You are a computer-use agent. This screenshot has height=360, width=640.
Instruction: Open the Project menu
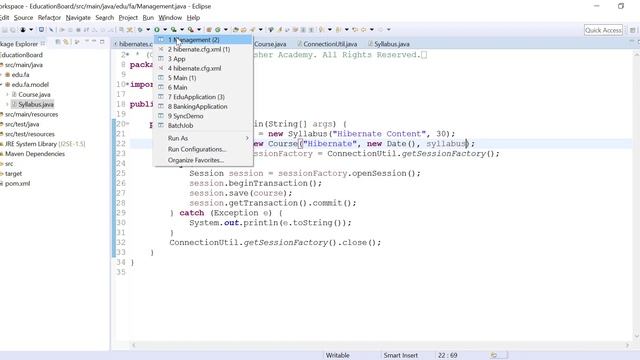(x=128, y=18)
